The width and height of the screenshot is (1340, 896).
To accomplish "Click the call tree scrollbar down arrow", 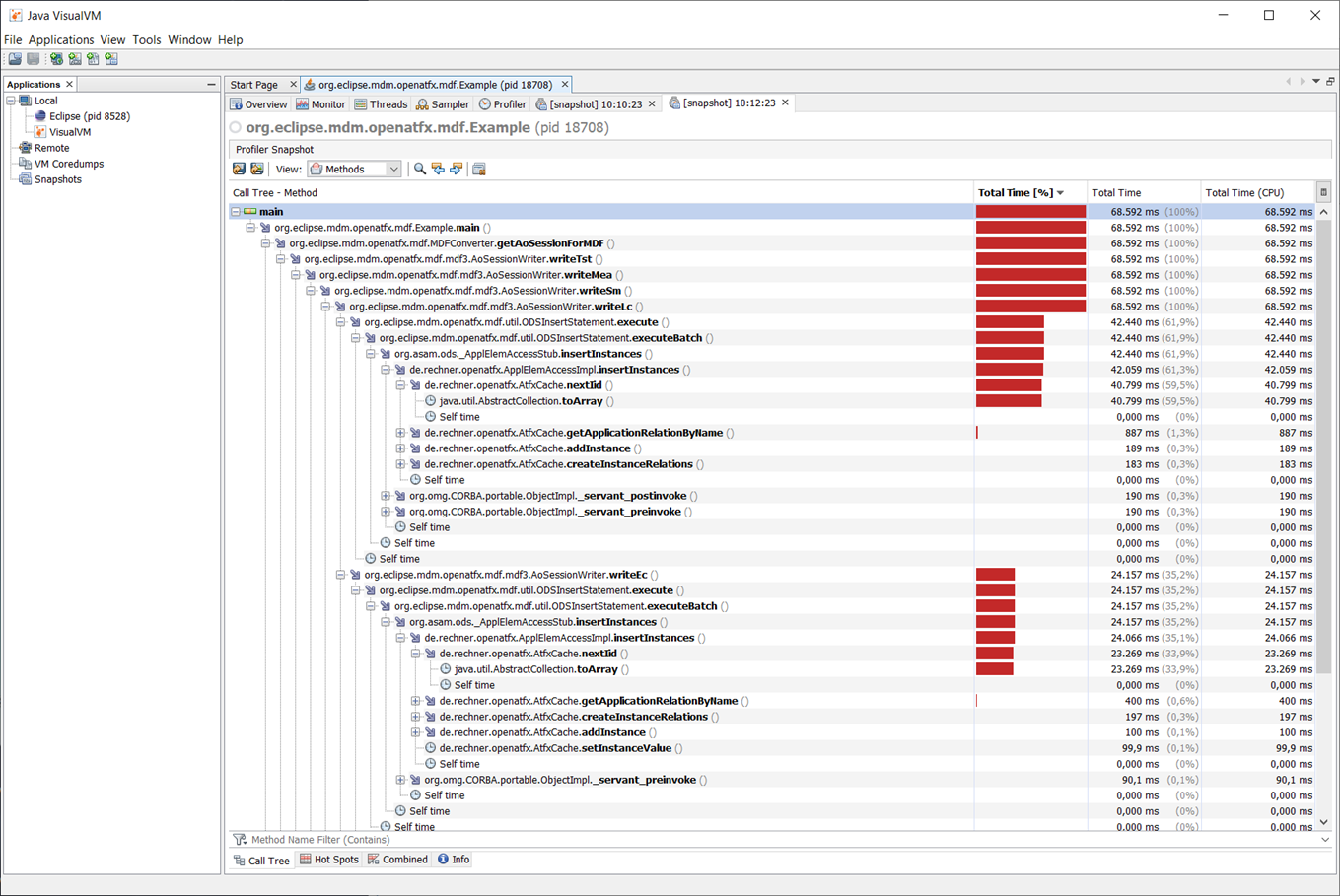I will [x=1323, y=822].
